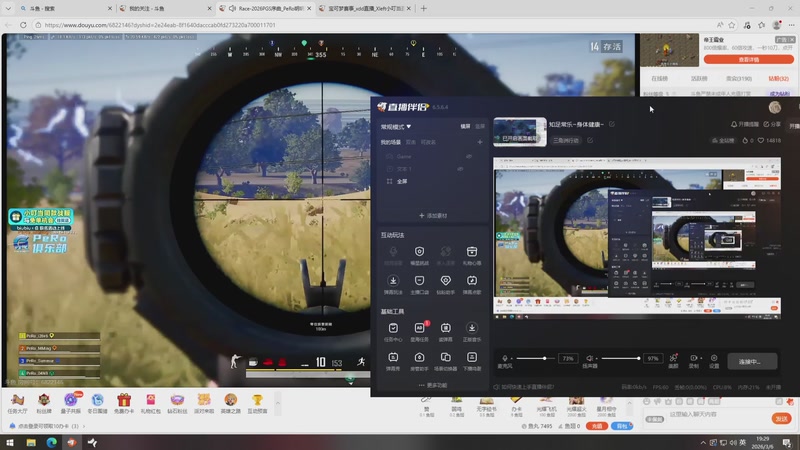Click the 连接中... streaming button
Viewport: 800px width, 450px height.
[x=752, y=361]
